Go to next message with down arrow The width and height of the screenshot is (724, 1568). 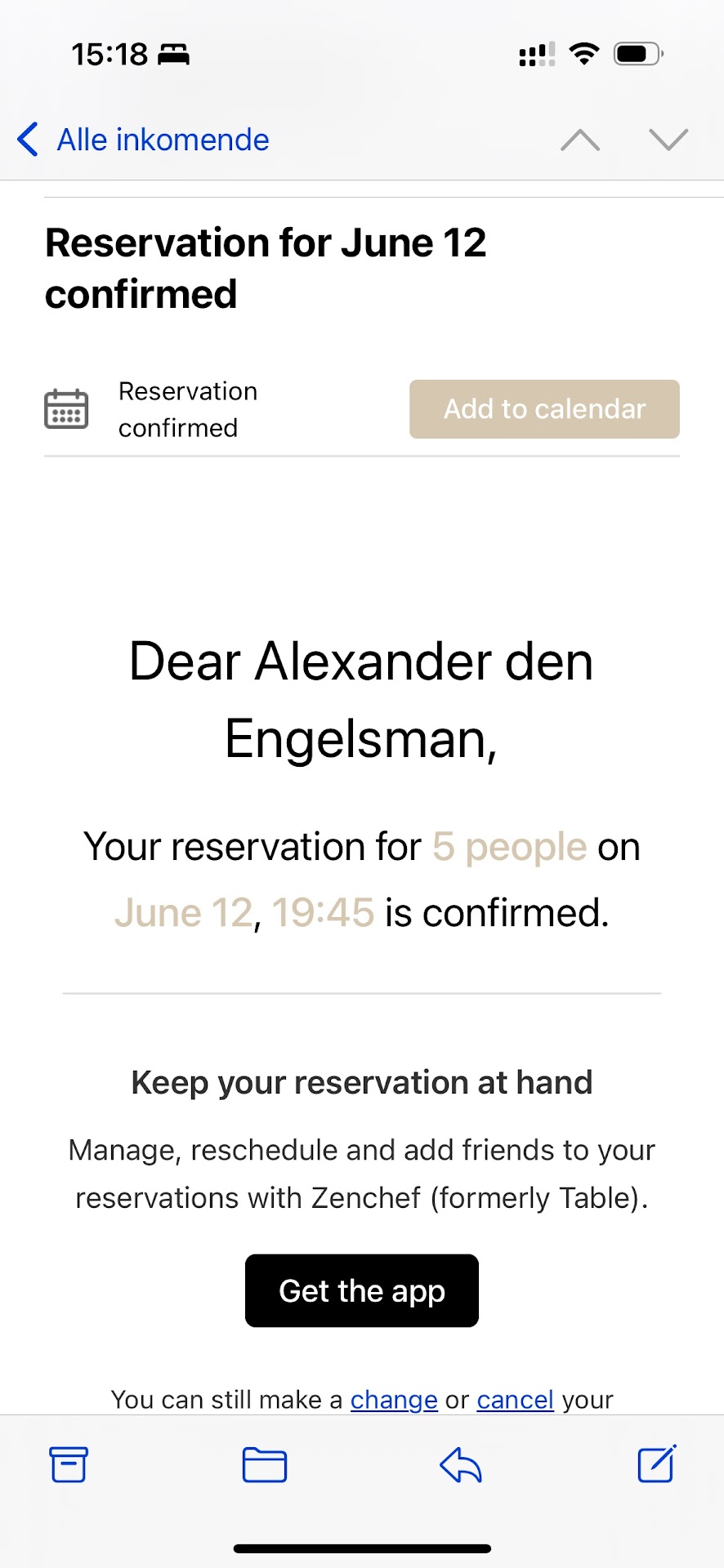[668, 140]
